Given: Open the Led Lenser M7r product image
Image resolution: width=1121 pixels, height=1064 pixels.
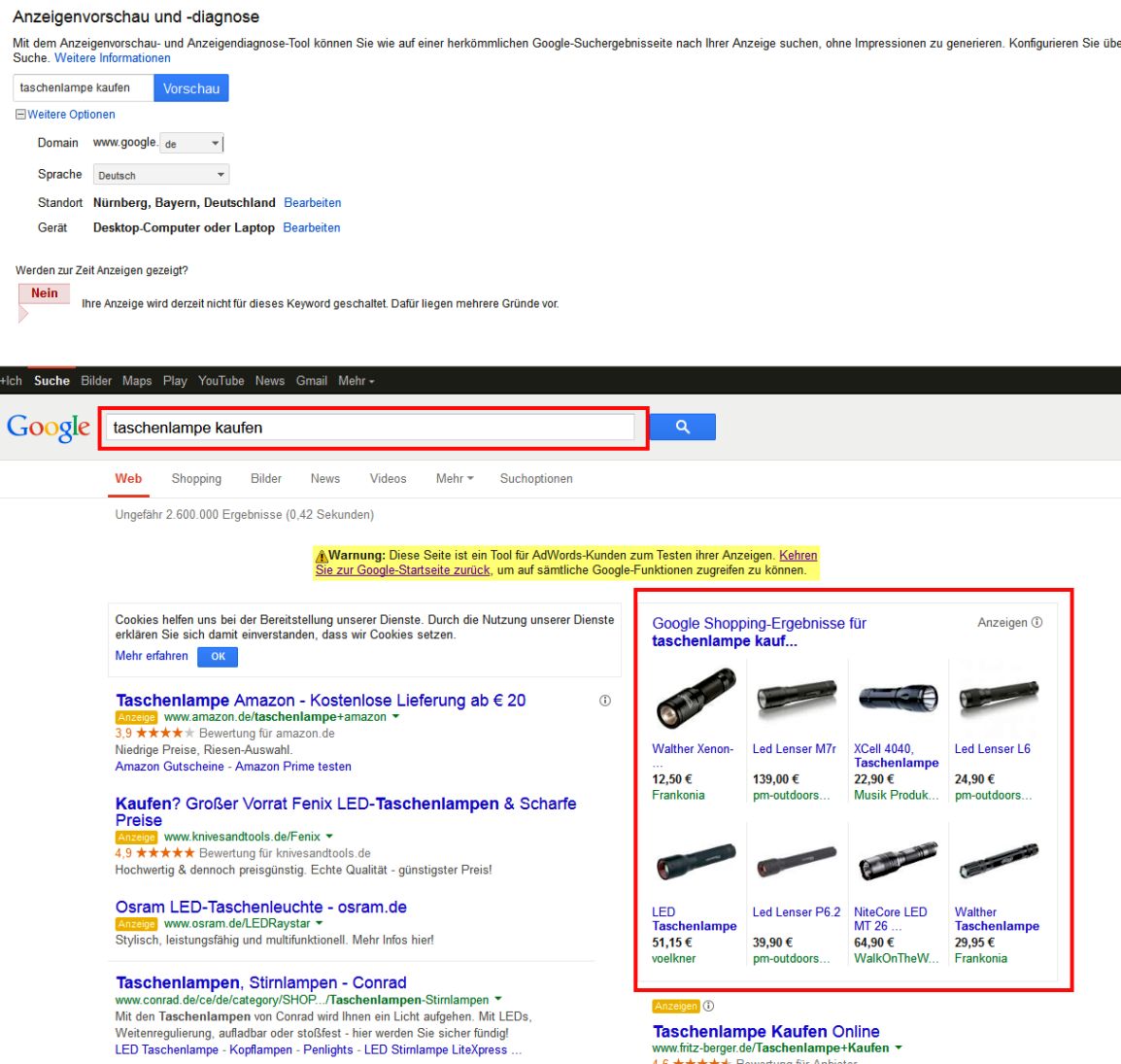Looking at the screenshot, I should coord(797,697).
